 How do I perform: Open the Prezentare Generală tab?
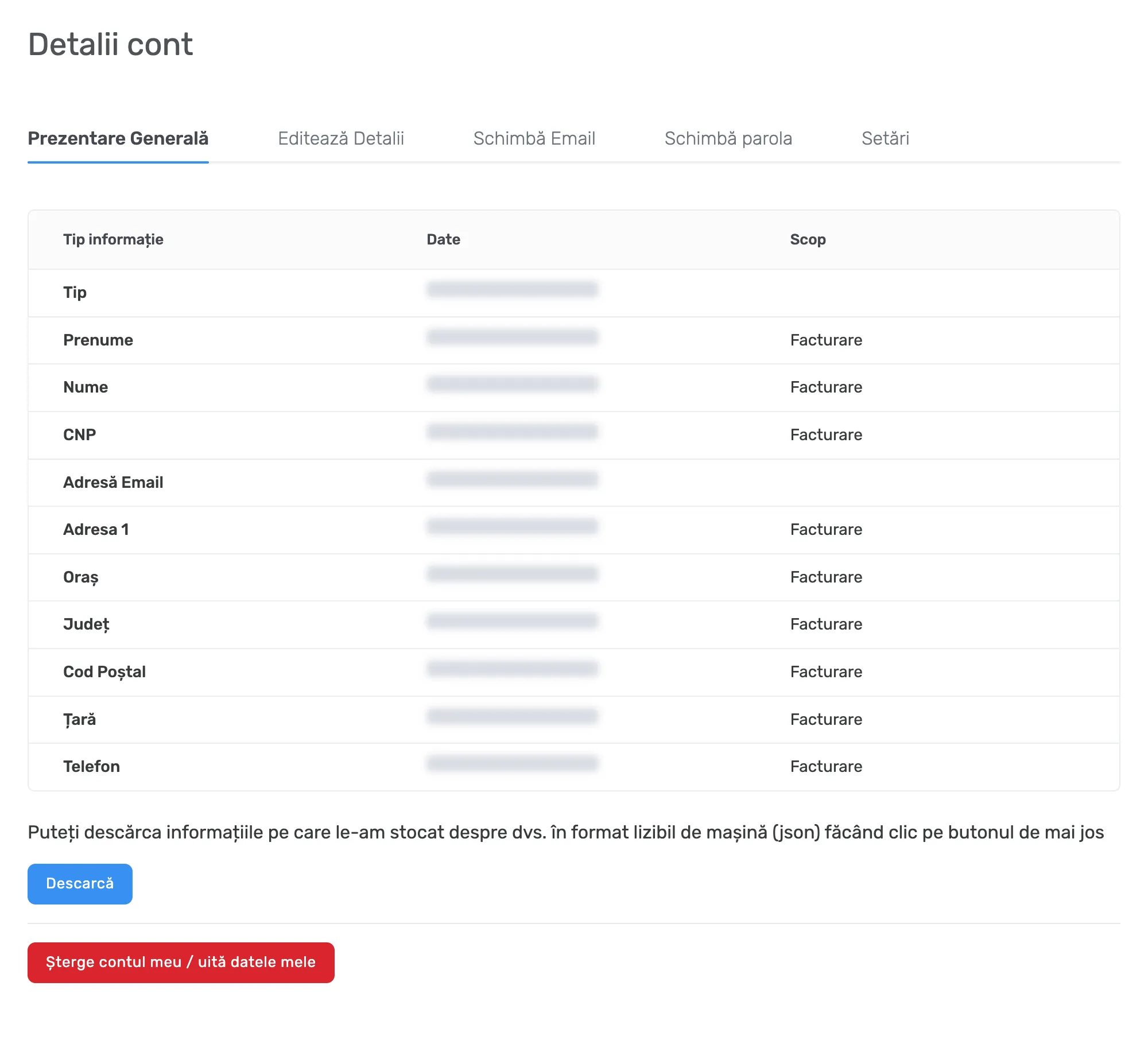pyautogui.click(x=118, y=138)
